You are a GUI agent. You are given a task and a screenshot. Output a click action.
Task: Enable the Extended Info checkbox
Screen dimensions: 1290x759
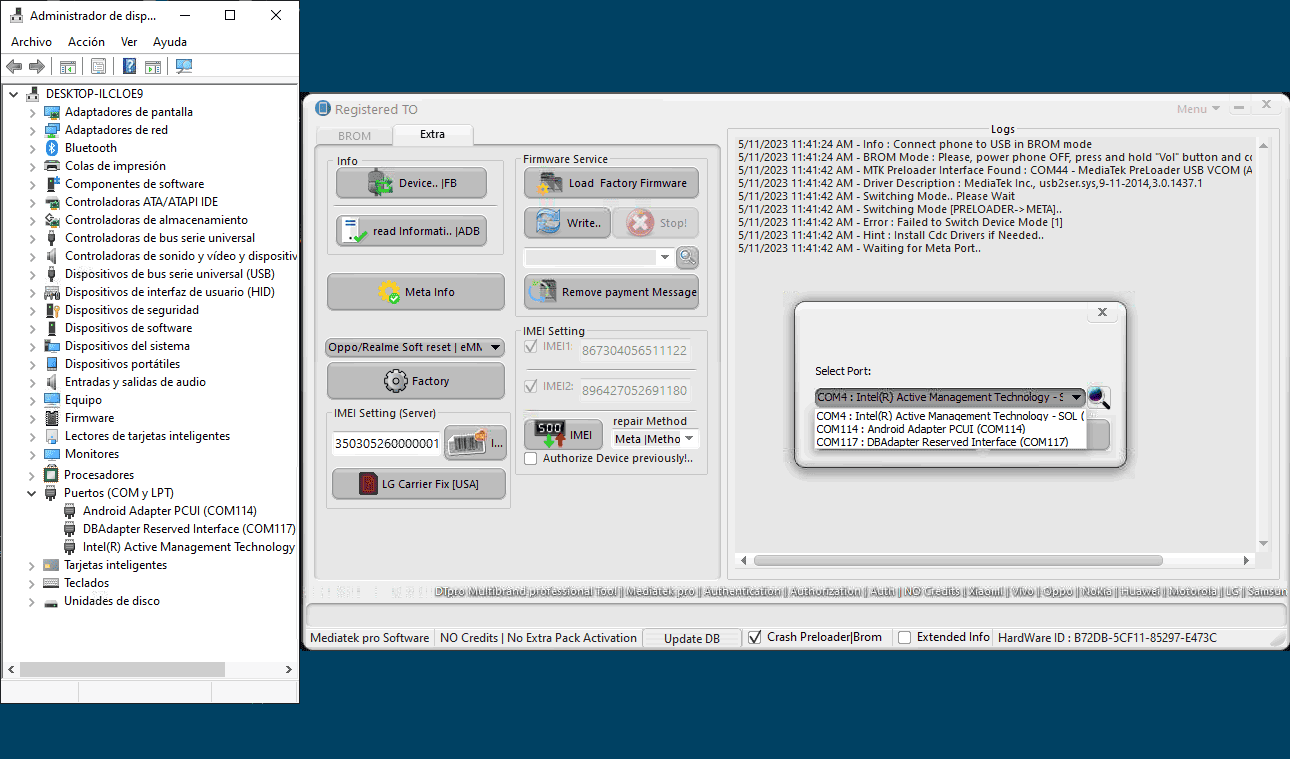point(904,637)
